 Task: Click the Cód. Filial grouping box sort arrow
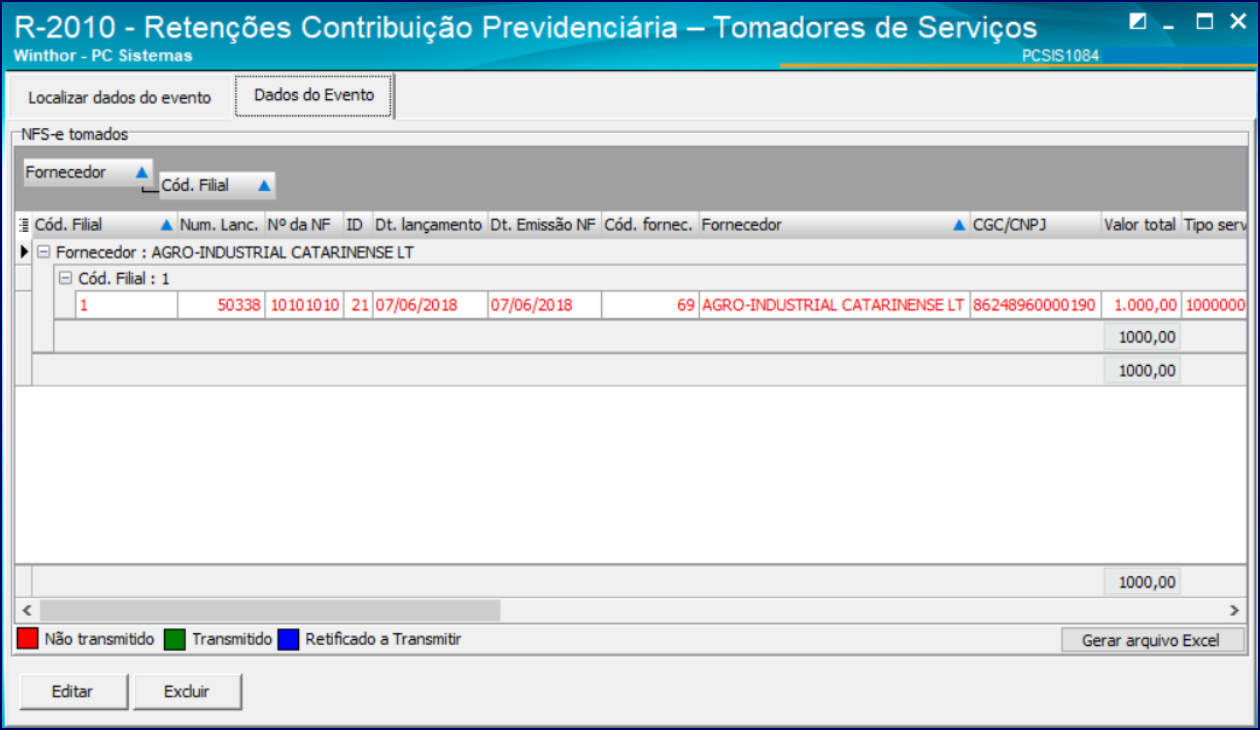pyautogui.click(x=264, y=185)
